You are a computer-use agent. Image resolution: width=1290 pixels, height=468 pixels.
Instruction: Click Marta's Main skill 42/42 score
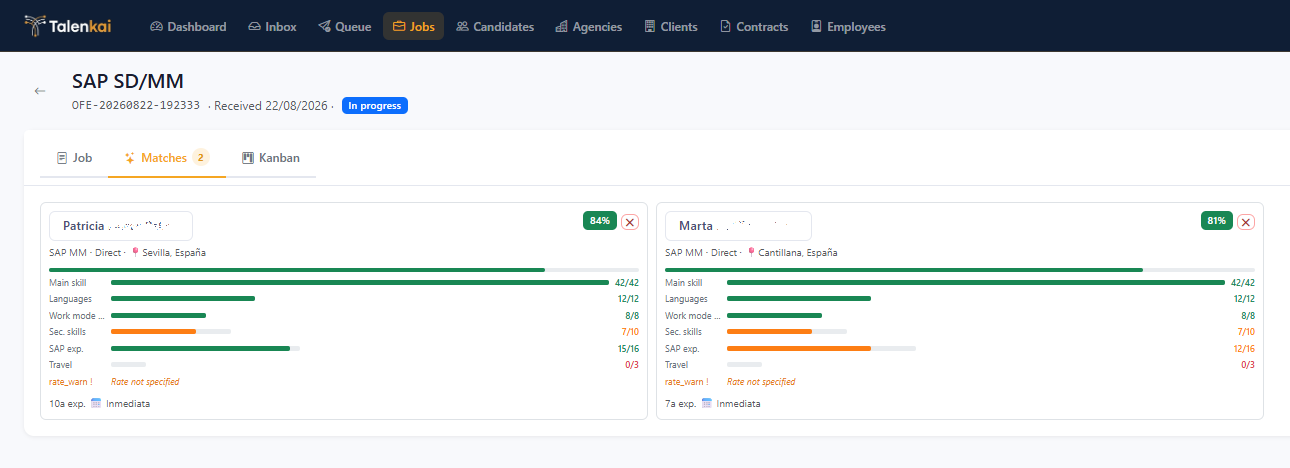[x=1243, y=283]
